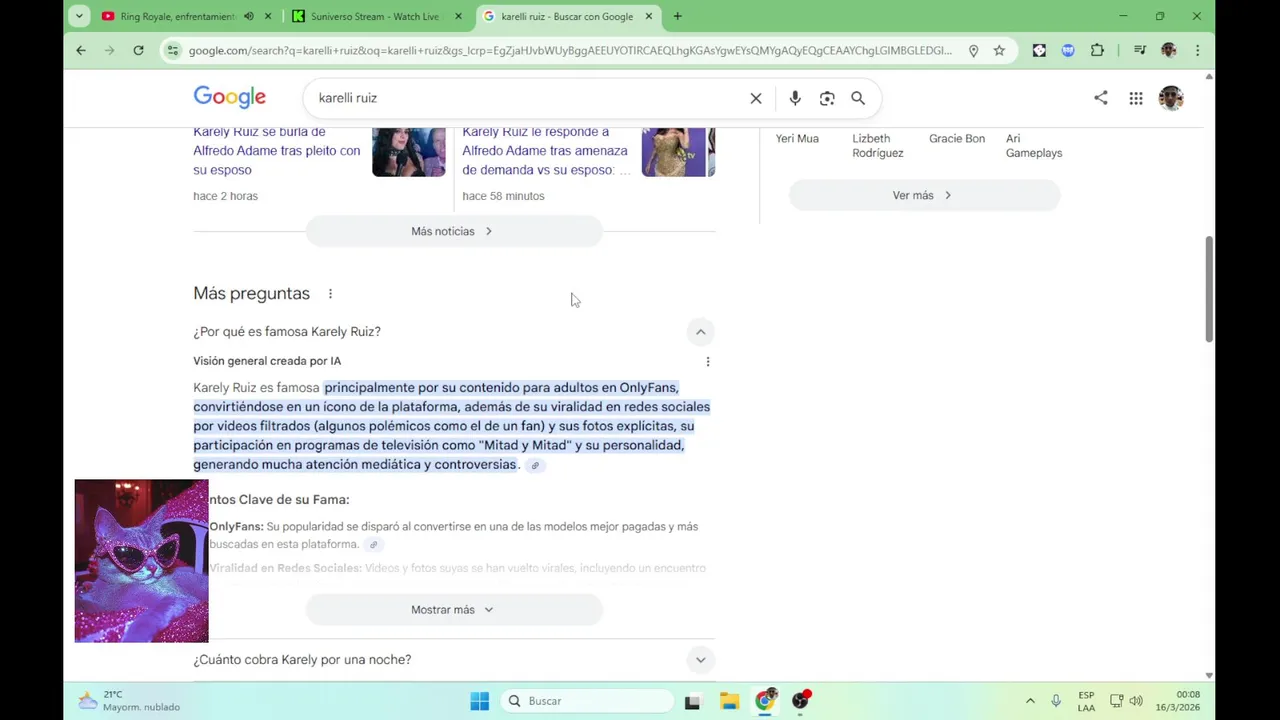Open weather widget showing 21°C
The height and width of the screenshot is (720, 1280).
pos(130,701)
